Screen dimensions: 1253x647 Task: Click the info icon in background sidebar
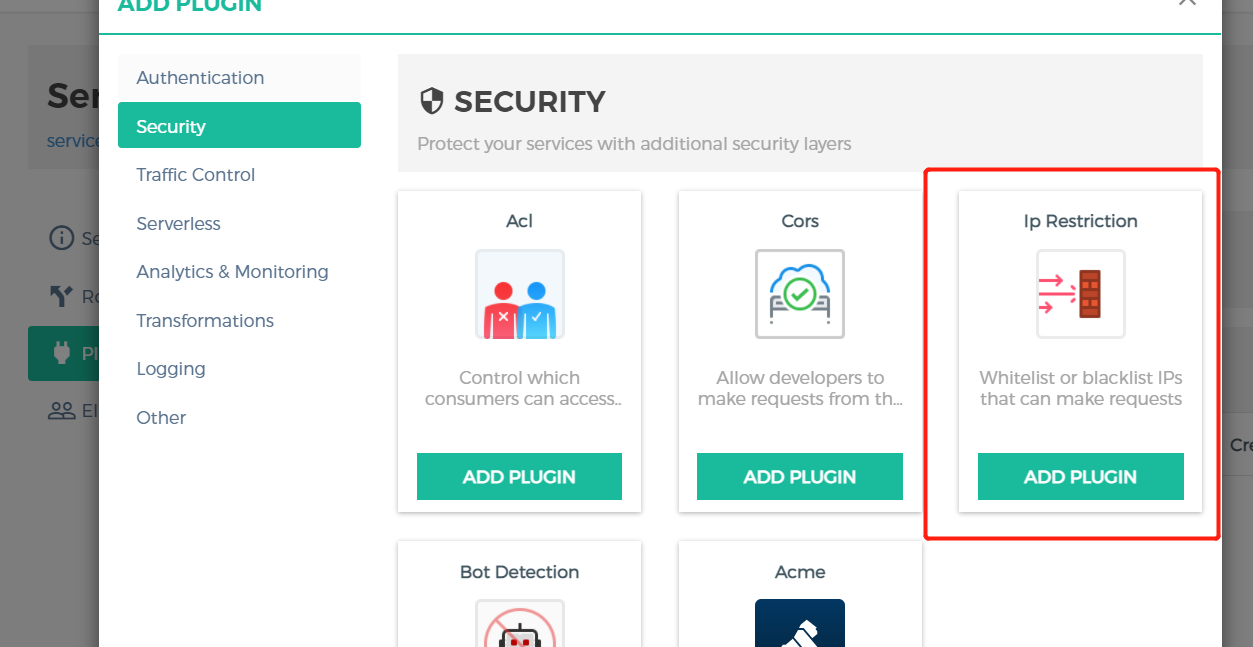pyautogui.click(x=62, y=238)
